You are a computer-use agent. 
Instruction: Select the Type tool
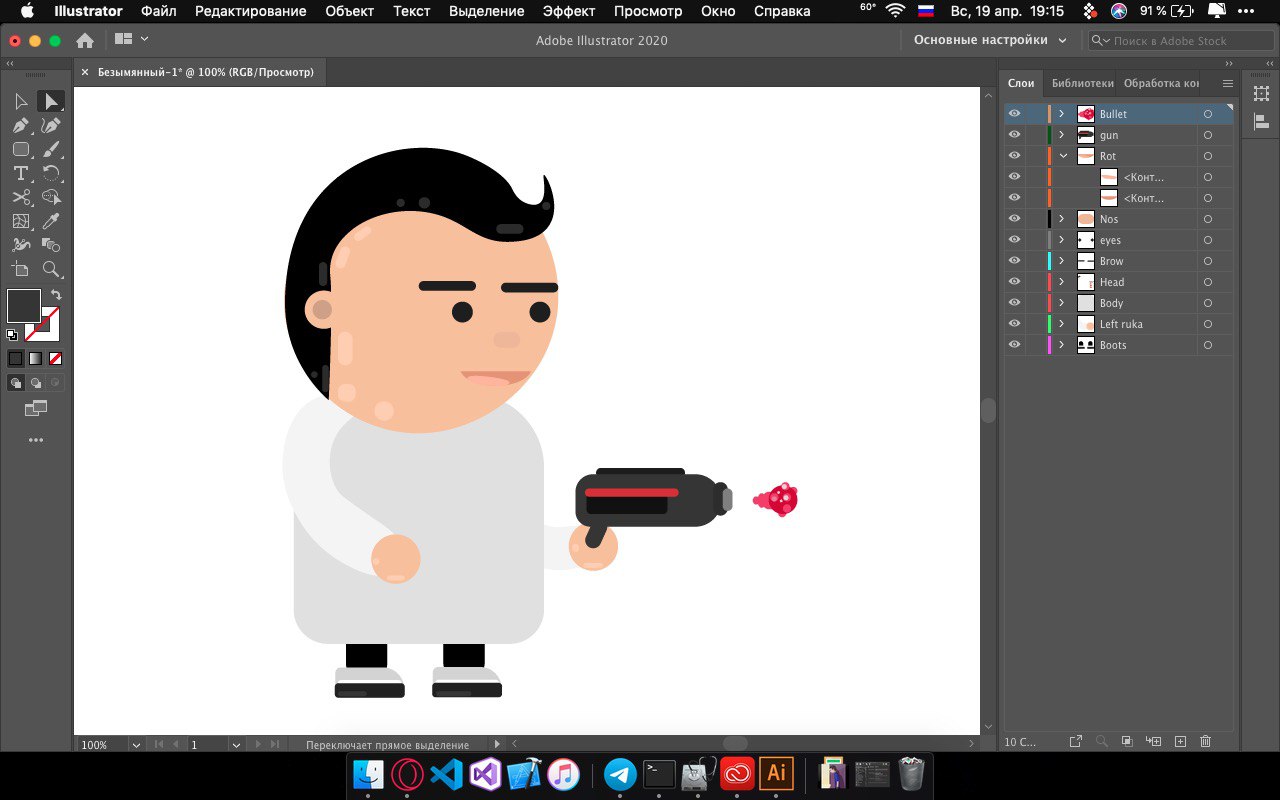[x=20, y=174]
